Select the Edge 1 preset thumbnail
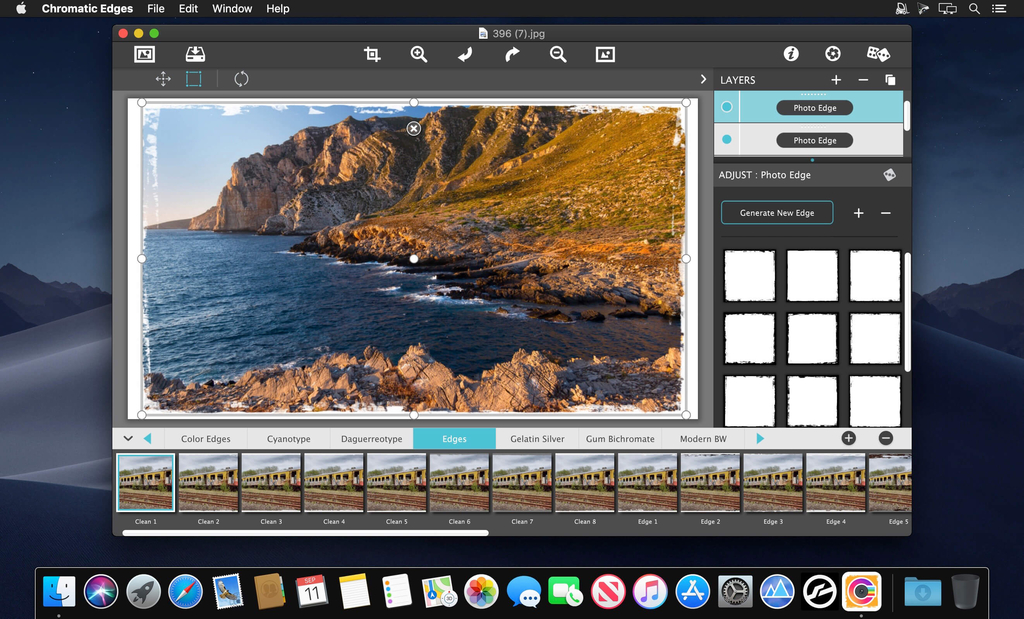Image resolution: width=1024 pixels, height=619 pixels. click(647, 483)
